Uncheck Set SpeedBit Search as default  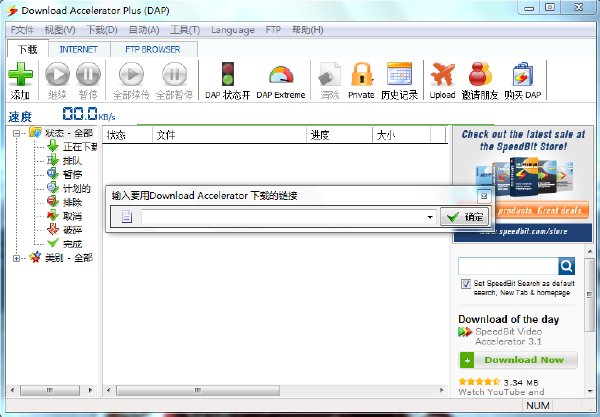[466, 284]
